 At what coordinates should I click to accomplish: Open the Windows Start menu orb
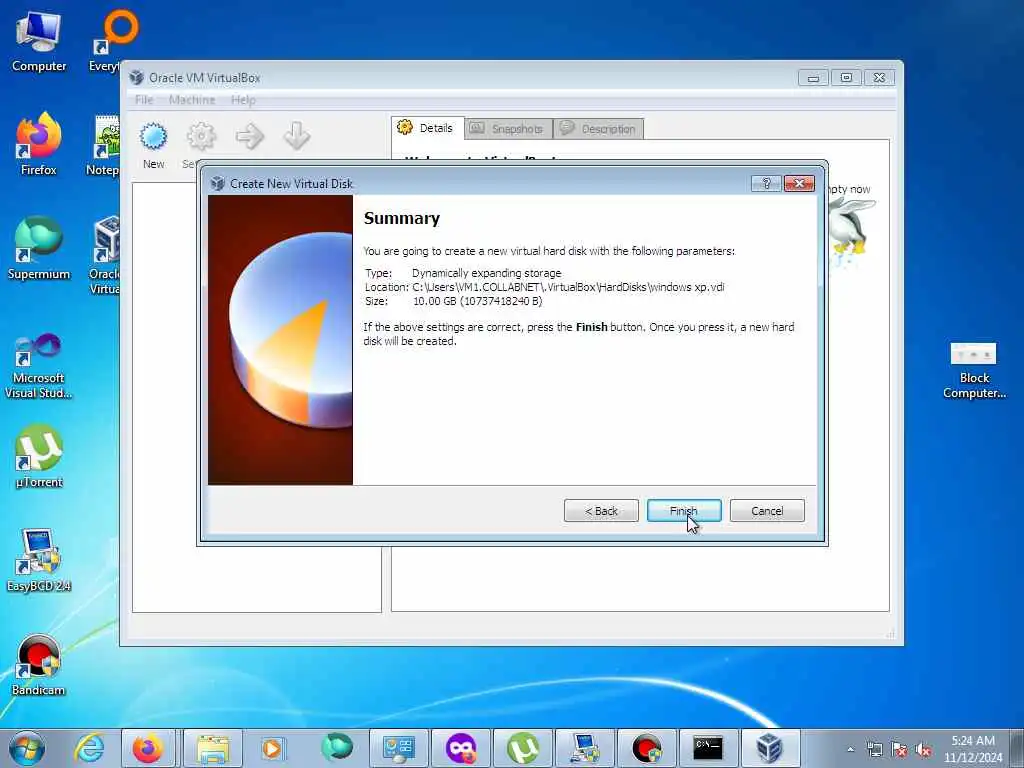pos(27,748)
